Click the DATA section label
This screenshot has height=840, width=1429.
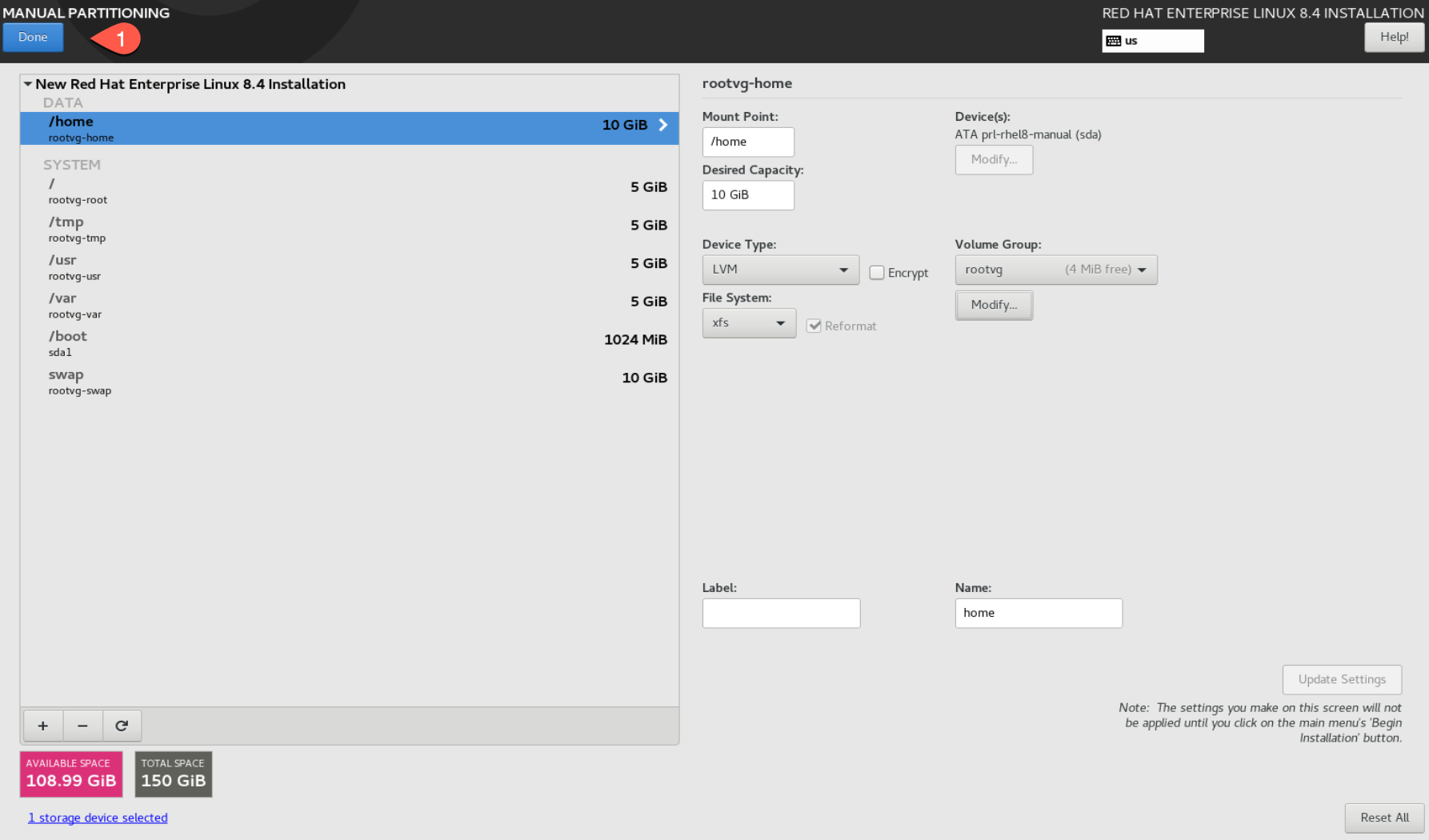[x=63, y=102]
